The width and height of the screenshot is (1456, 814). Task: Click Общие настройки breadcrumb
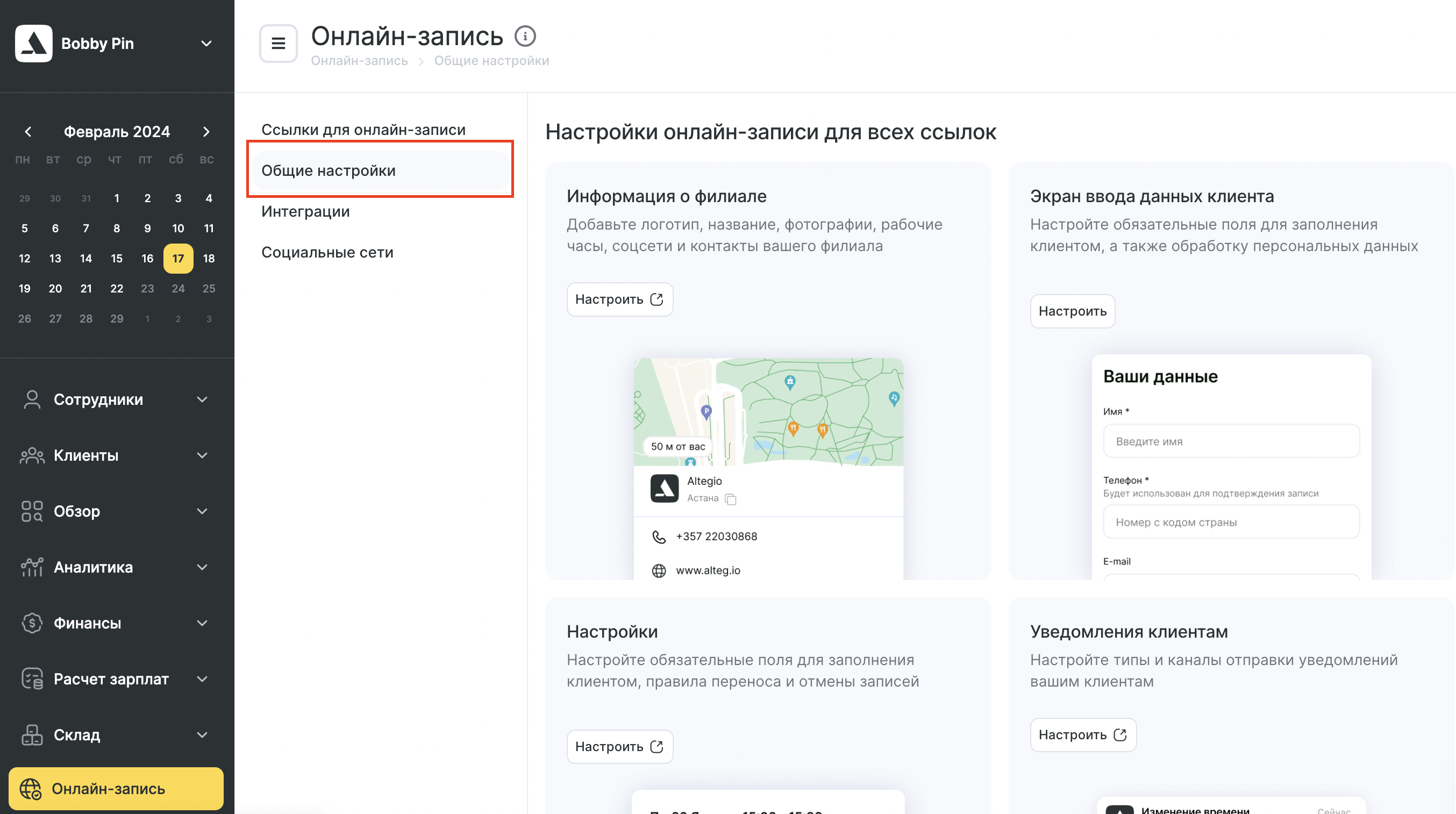(491, 60)
